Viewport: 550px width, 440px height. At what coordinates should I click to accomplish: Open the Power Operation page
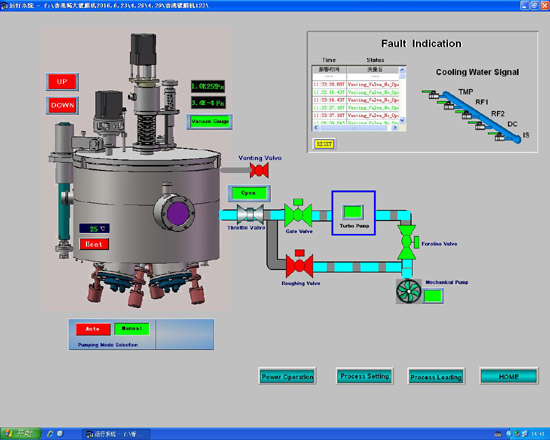coord(287,376)
